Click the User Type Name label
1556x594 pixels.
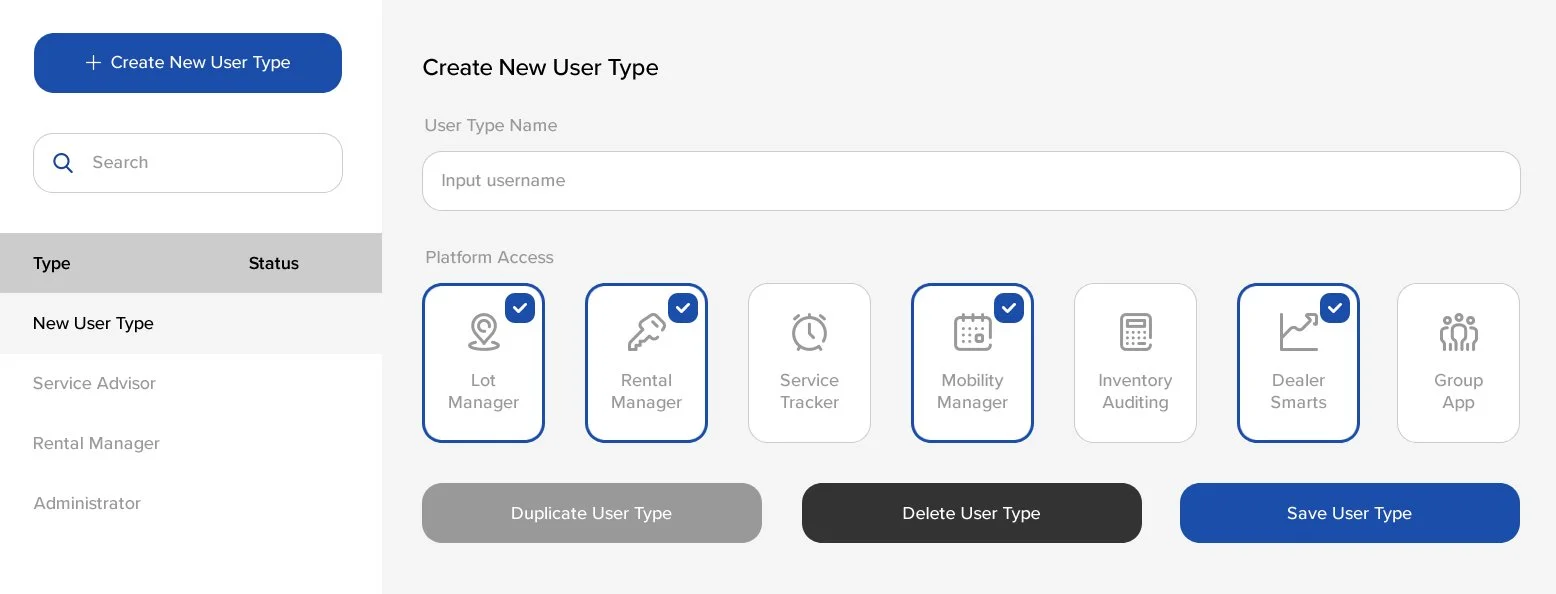pos(491,125)
